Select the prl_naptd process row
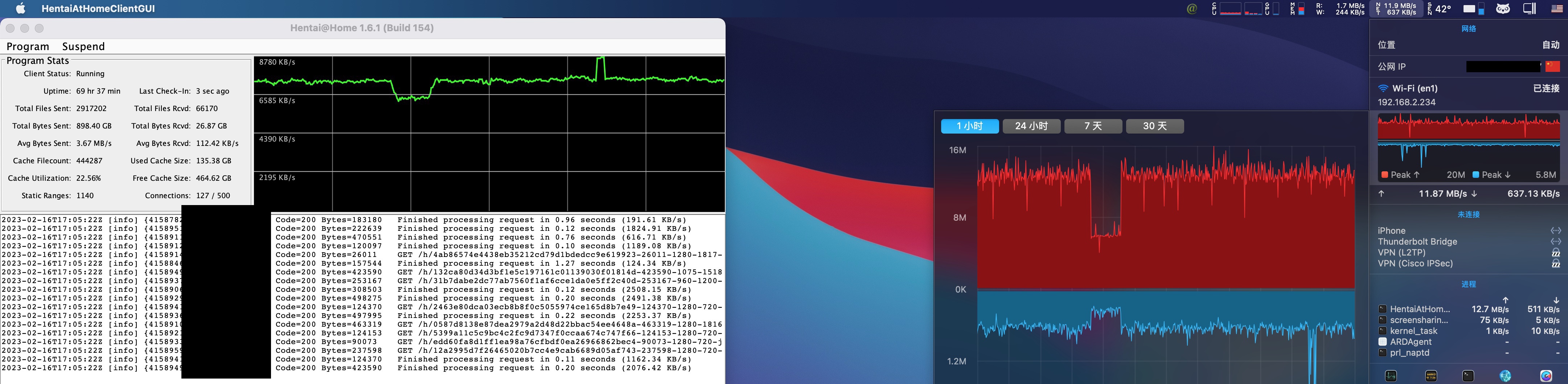1568x384 pixels. point(1468,352)
